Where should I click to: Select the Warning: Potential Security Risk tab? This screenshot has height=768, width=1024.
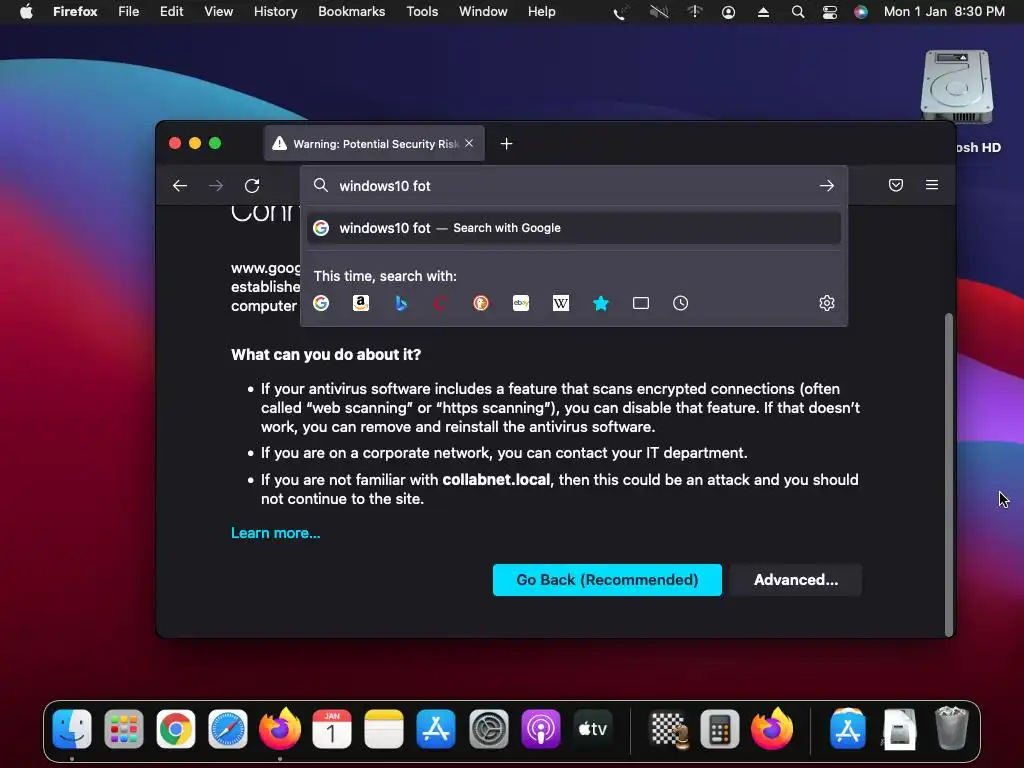[374, 144]
